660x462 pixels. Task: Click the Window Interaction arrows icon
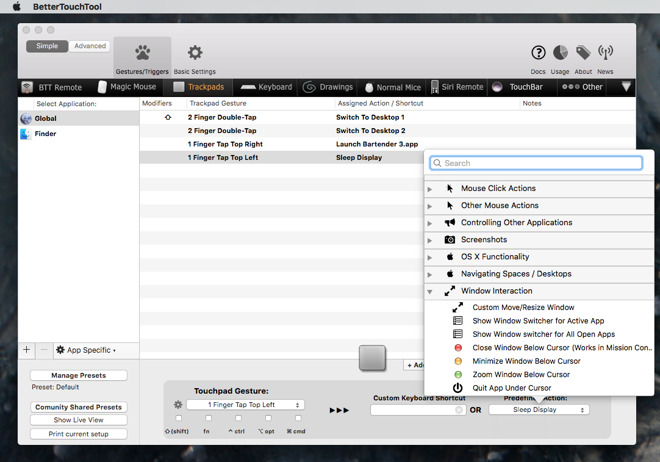pyautogui.click(x=450, y=291)
